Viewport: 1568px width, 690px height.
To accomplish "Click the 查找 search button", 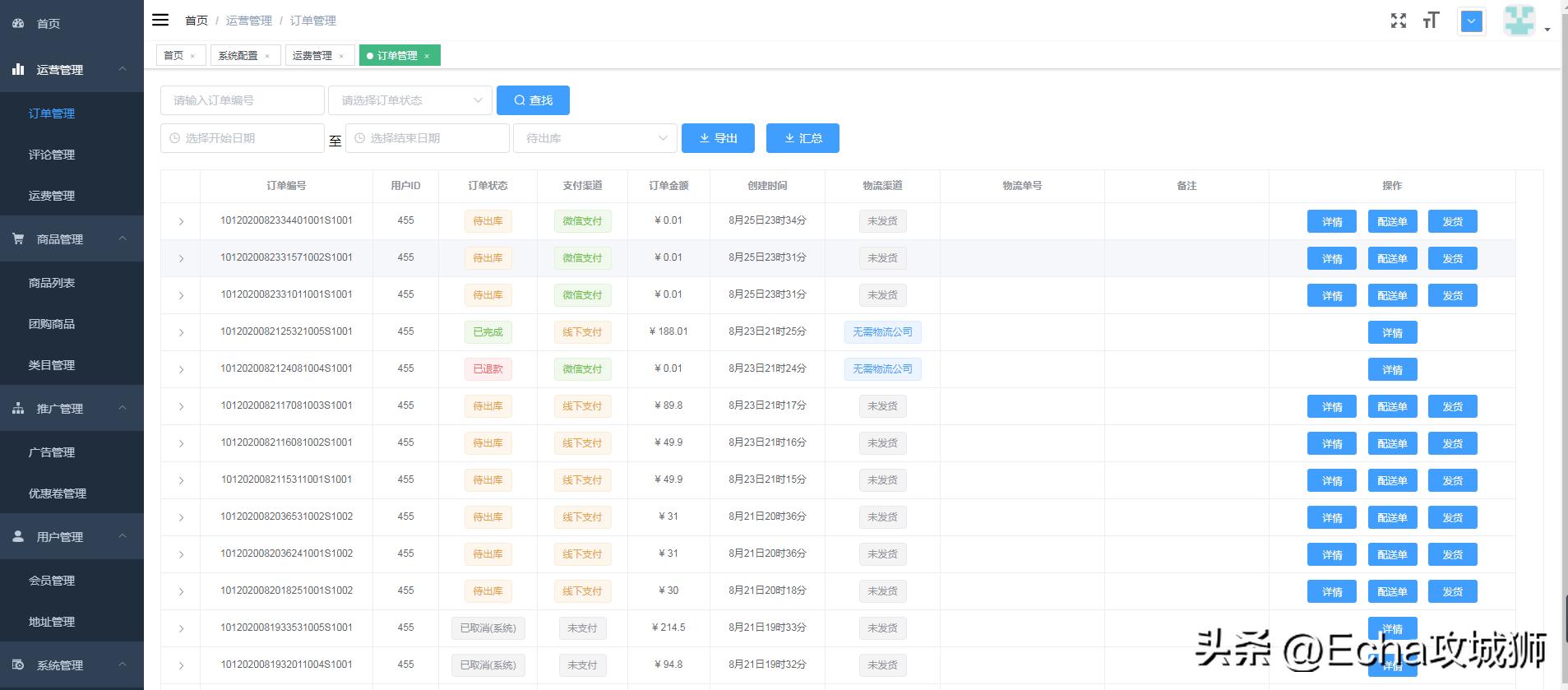I will (533, 100).
